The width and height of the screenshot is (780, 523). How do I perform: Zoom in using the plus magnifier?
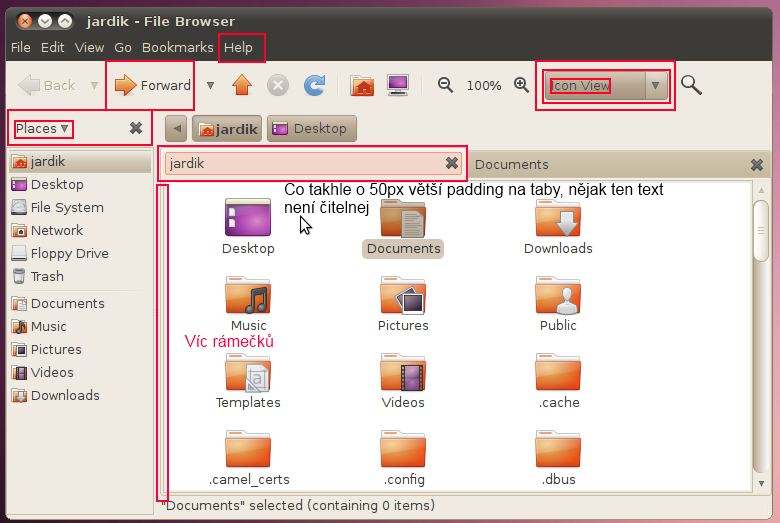click(x=521, y=85)
